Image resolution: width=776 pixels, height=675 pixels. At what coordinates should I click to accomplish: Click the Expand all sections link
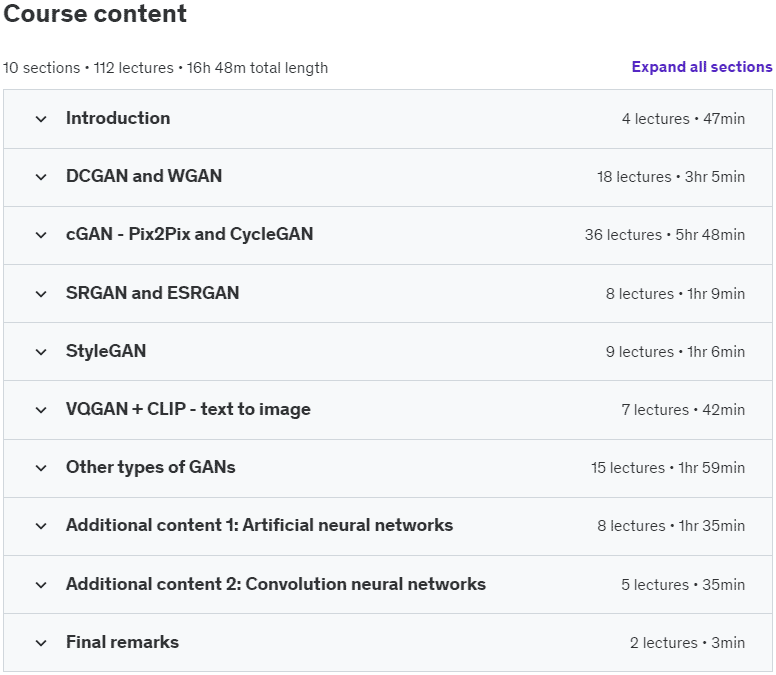[702, 67]
